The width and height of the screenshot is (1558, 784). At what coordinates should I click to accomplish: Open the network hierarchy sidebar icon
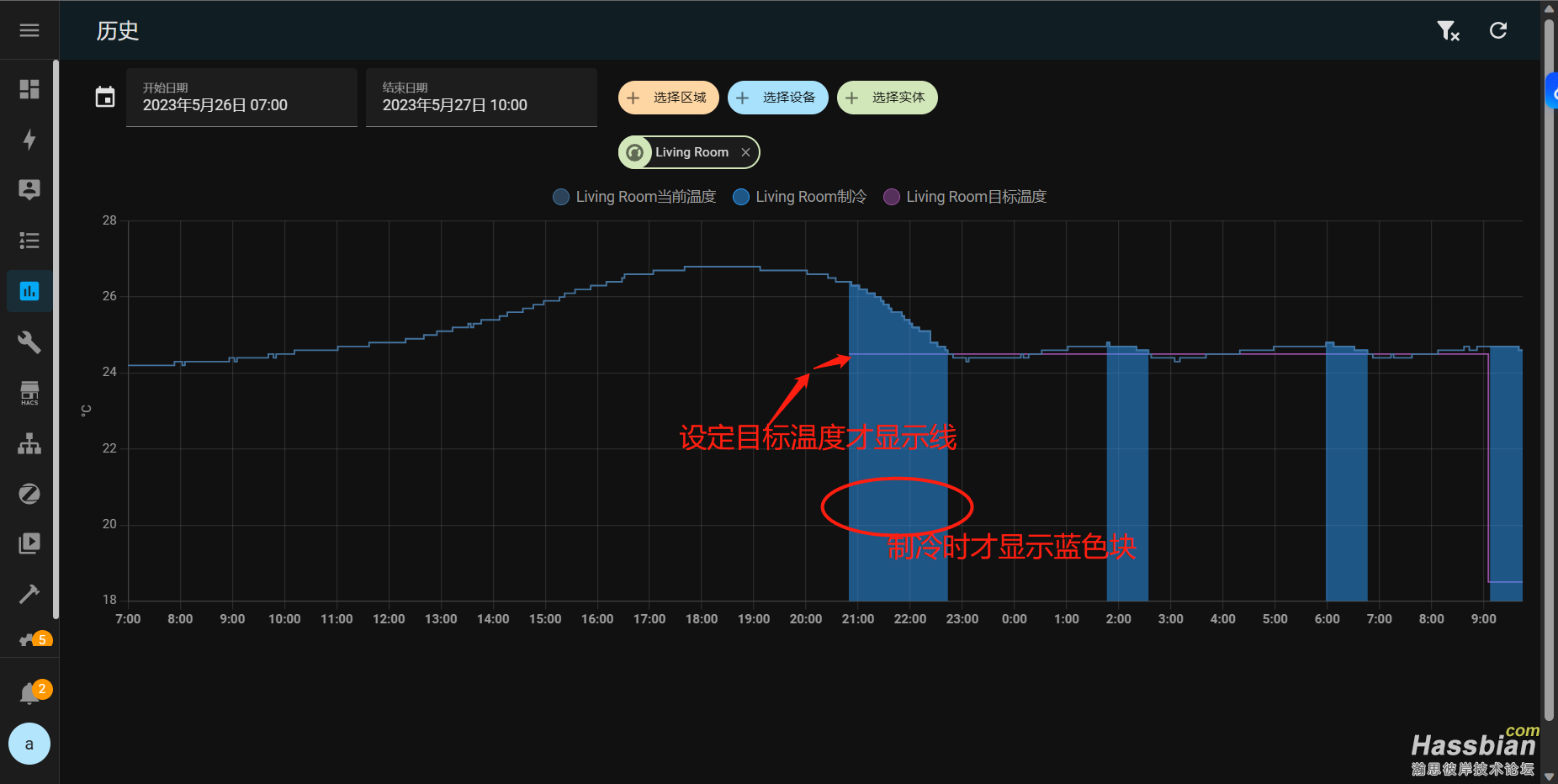(29, 443)
